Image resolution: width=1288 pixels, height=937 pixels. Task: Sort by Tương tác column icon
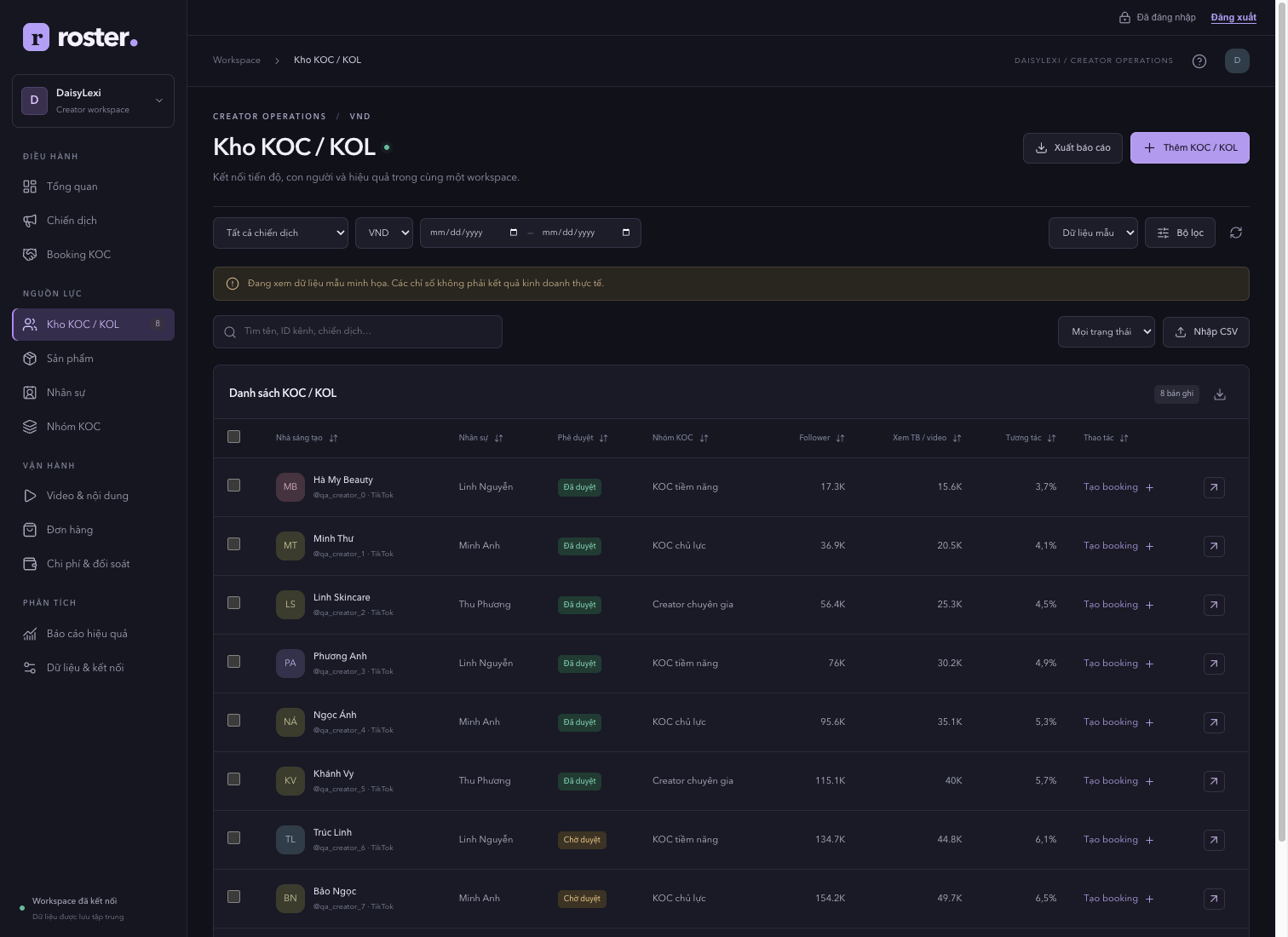(x=1051, y=438)
